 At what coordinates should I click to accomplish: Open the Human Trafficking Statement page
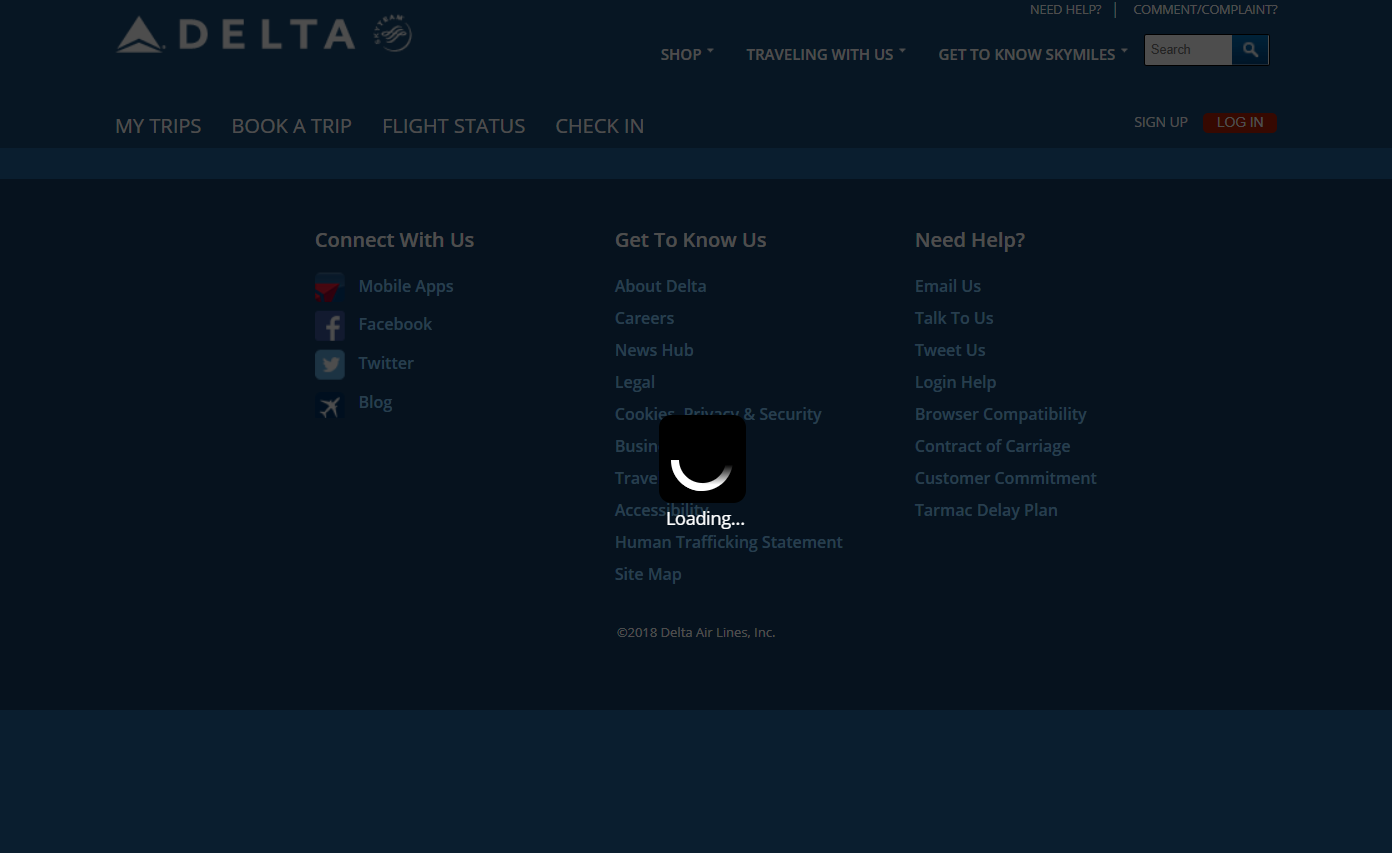728,542
